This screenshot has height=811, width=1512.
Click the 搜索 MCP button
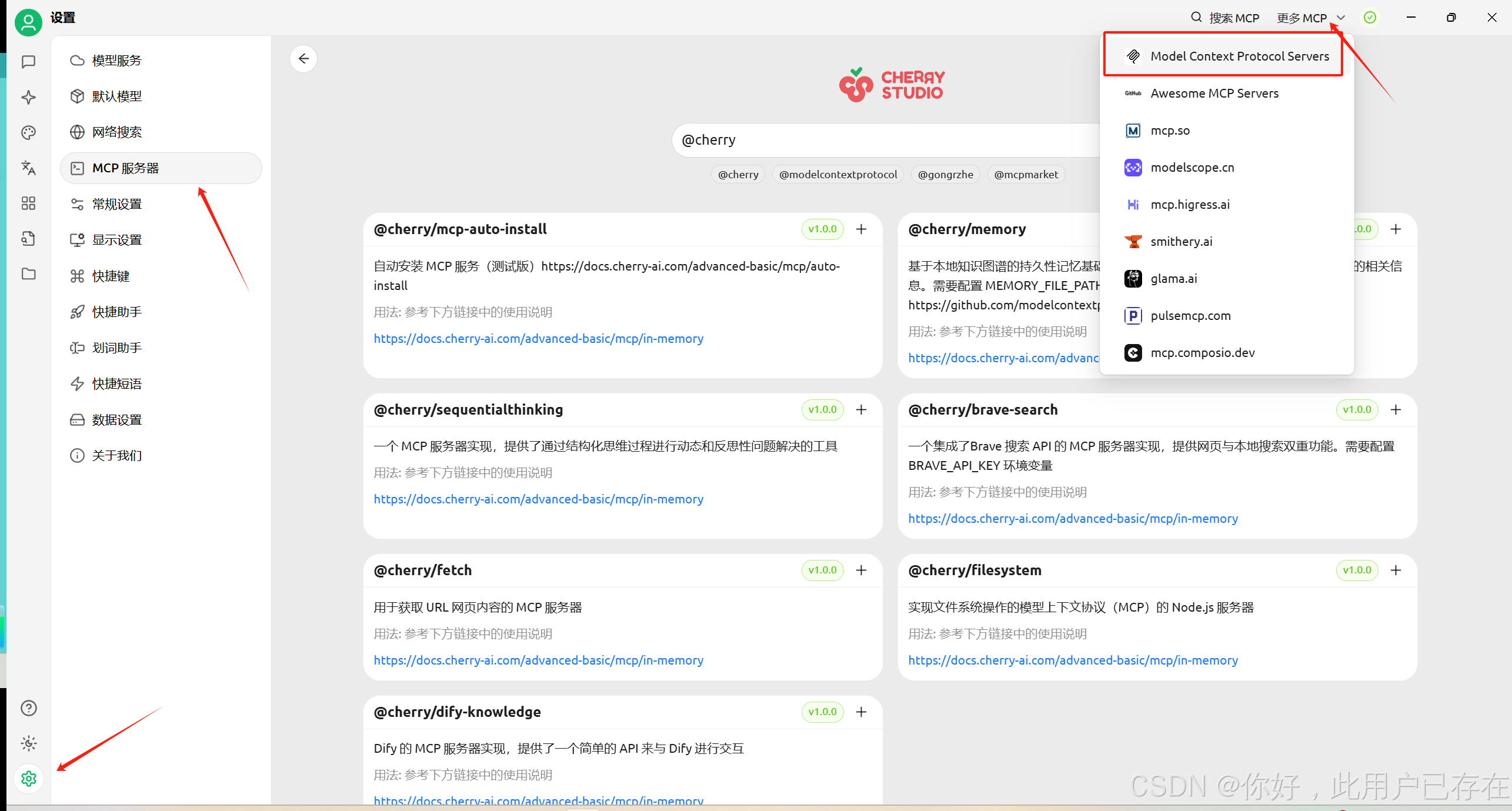pyautogui.click(x=1225, y=18)
